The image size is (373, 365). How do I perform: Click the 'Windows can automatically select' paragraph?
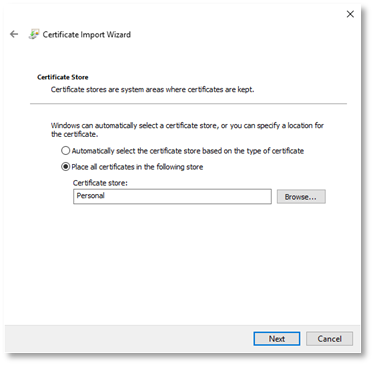(187, 130)
